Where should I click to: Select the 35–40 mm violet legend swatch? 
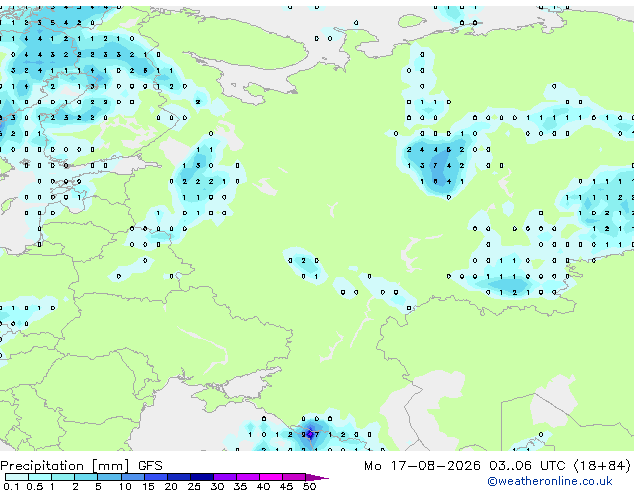[x=248, y=477]
